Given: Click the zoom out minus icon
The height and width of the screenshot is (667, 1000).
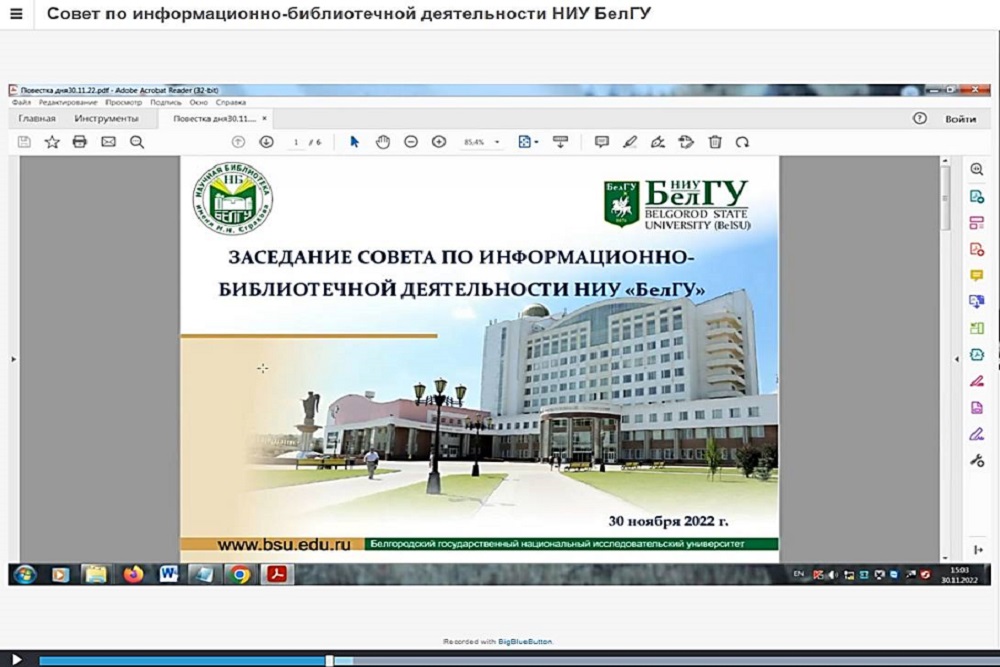Looking at the screenshot, I should (410, 142).
